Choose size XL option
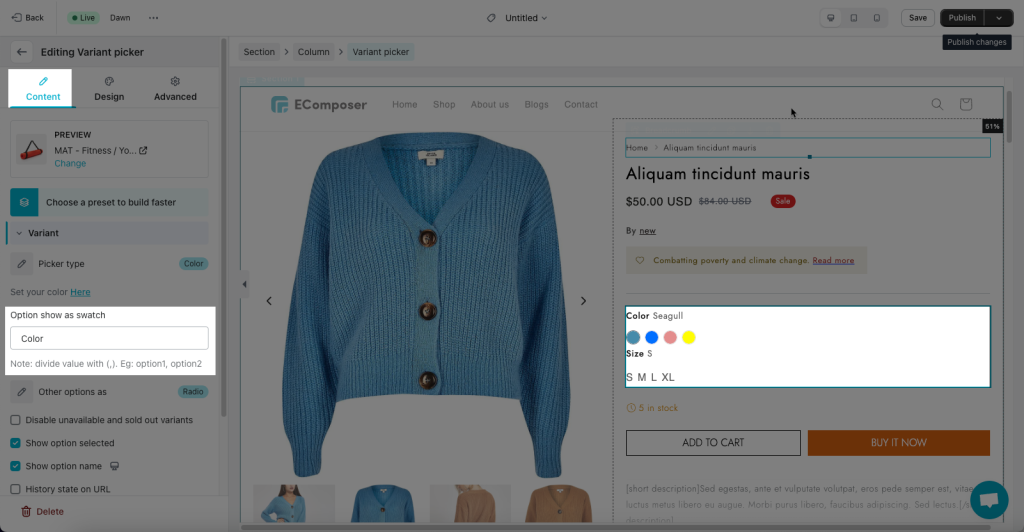The width and height of the screenshot is (1024, 532). point(667,377)
